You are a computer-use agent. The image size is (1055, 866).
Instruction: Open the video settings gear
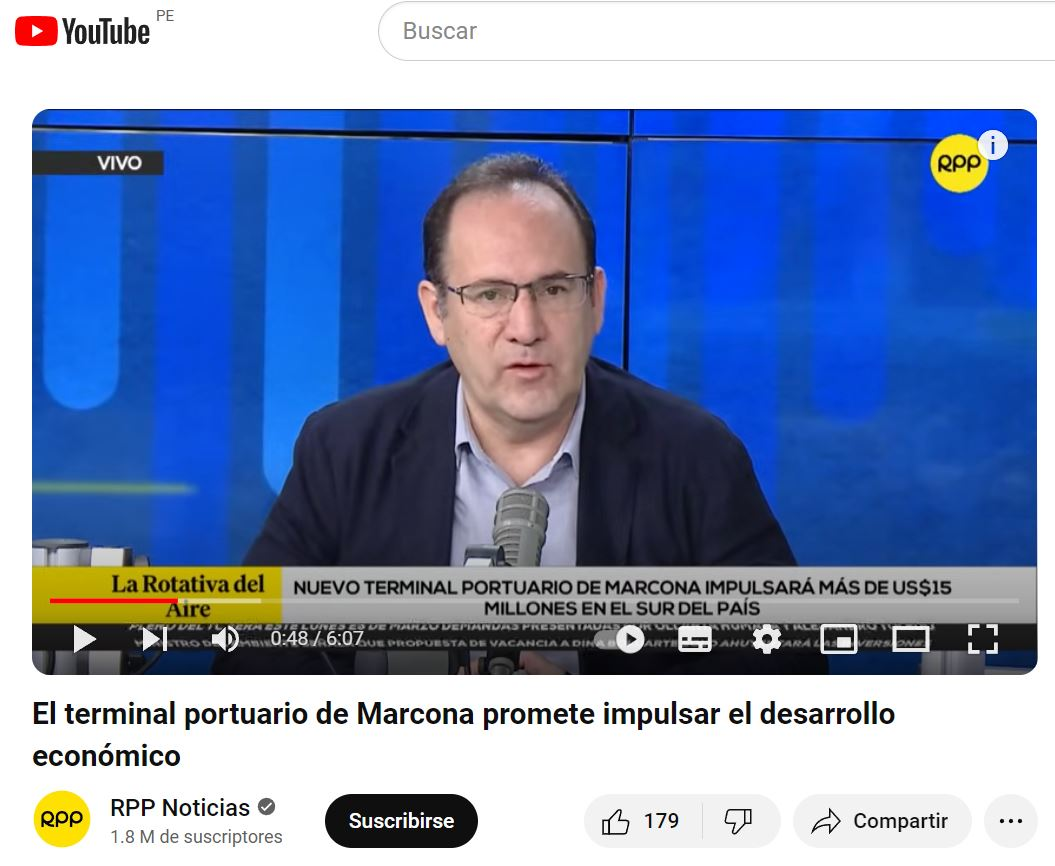tap(767, 639)
